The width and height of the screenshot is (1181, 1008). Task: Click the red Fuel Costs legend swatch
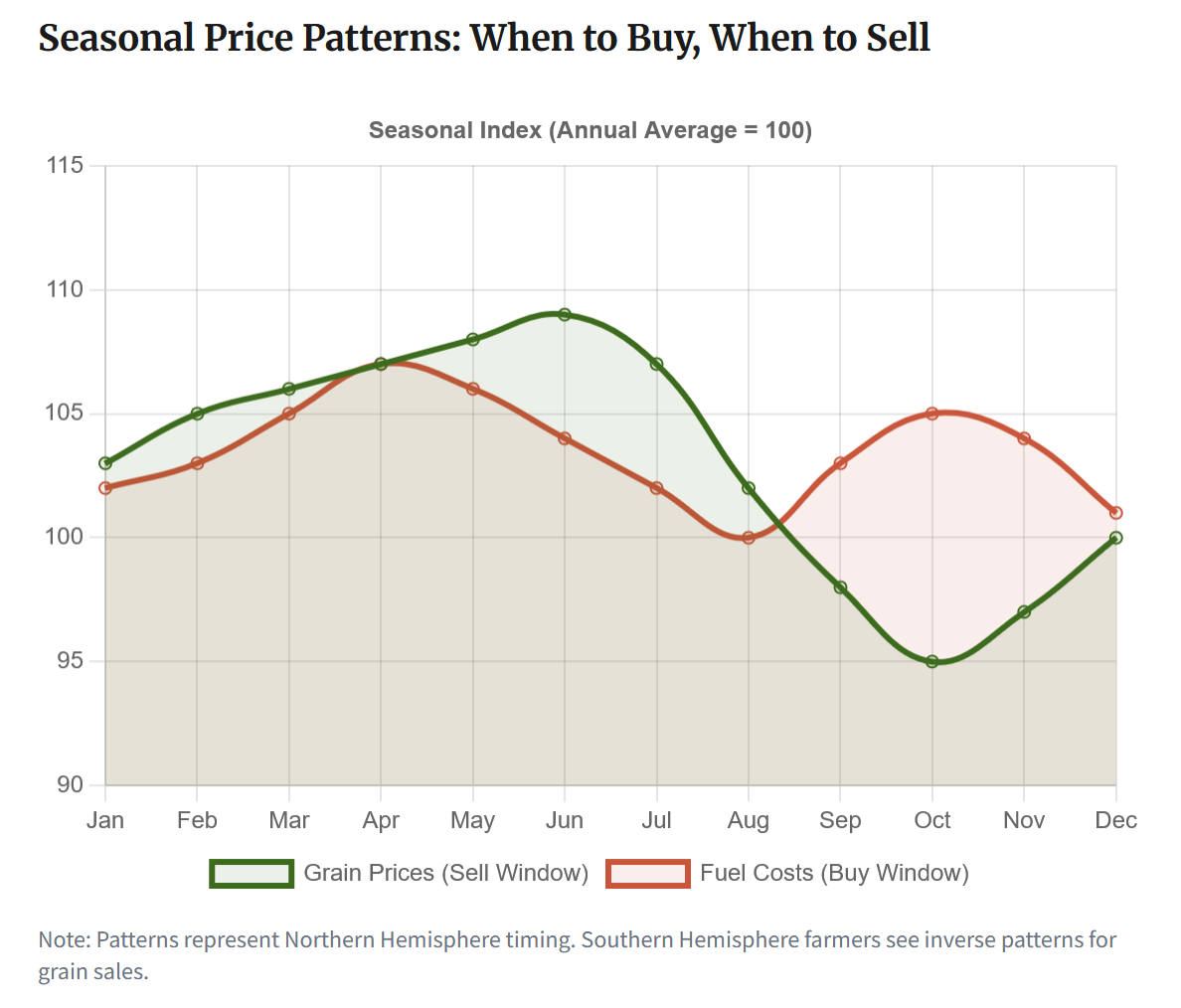(x=648, y=873)
